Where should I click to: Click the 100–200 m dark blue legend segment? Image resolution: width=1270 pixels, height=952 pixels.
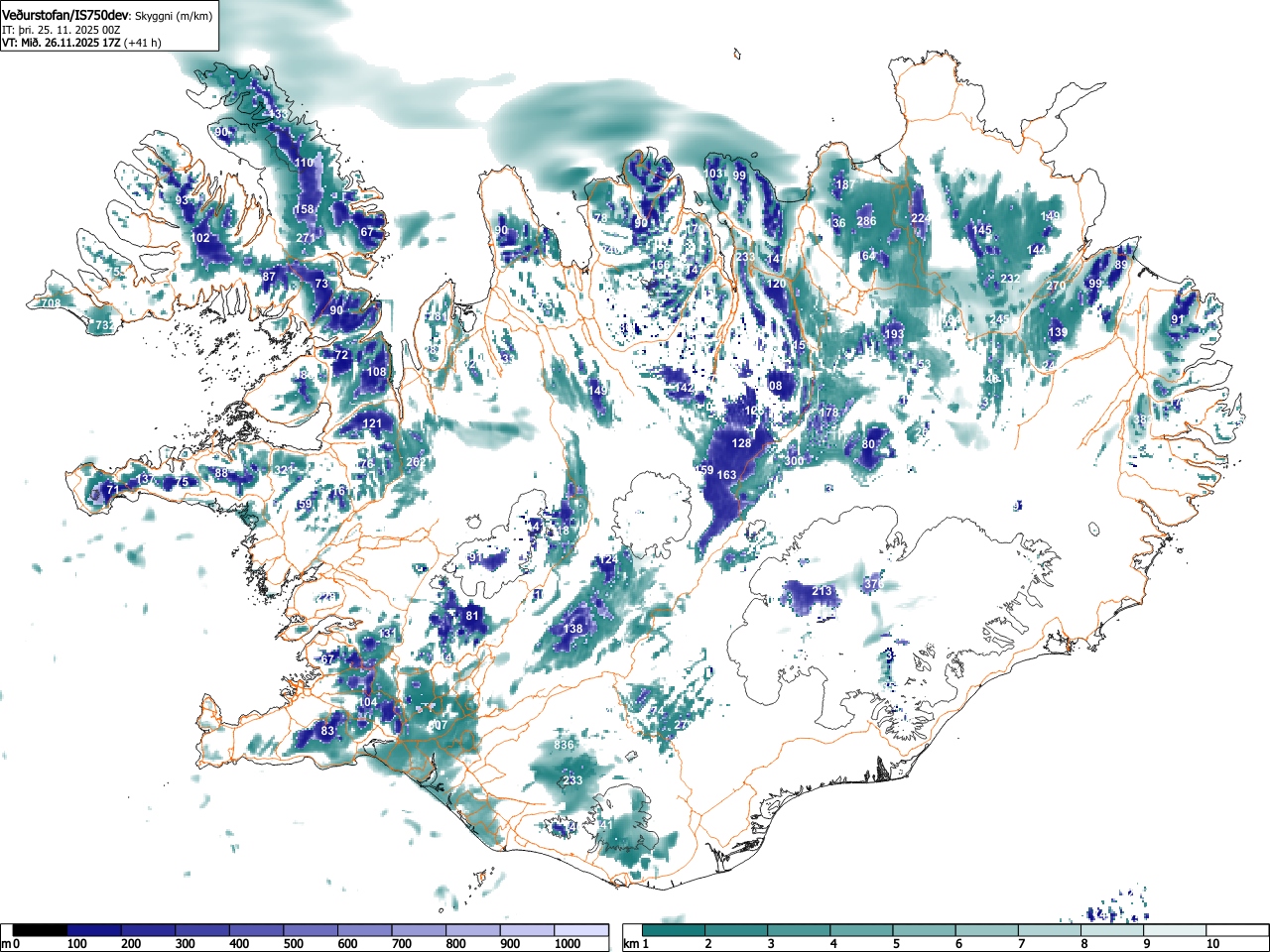coord(94,930)
